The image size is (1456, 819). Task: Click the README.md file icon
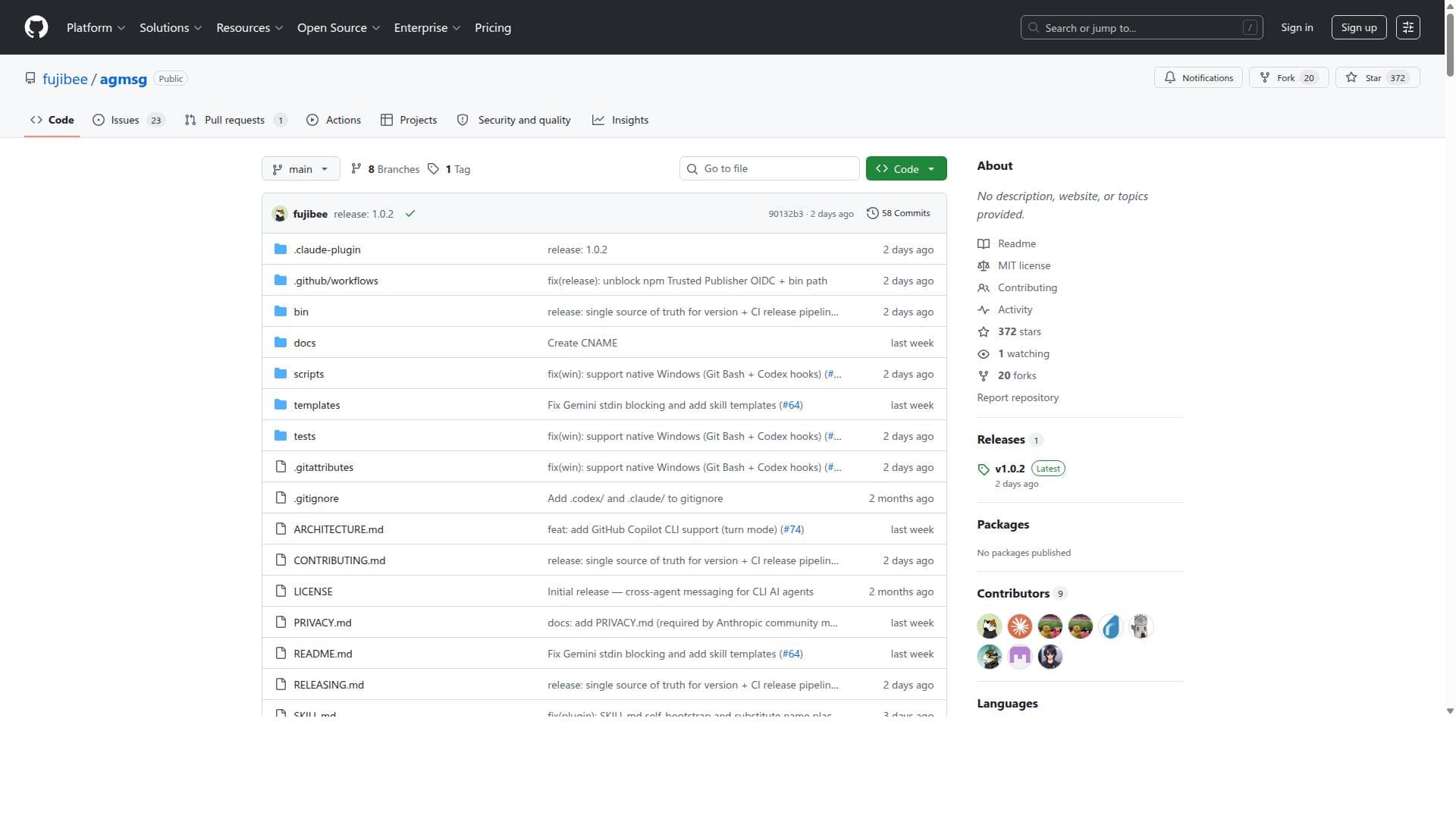[281, 654]
